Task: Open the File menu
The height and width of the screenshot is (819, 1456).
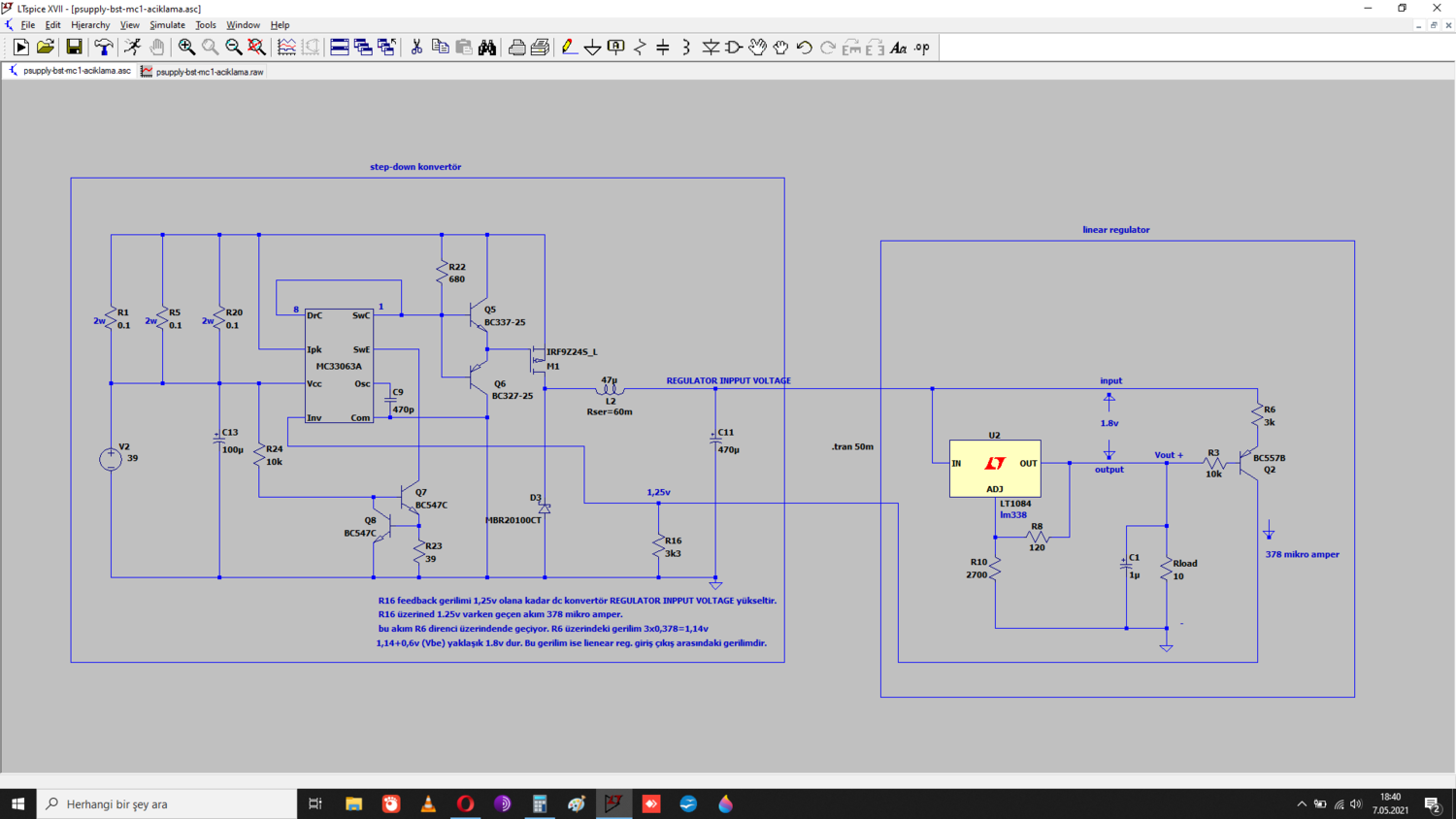Action: (x=28, y=25)
